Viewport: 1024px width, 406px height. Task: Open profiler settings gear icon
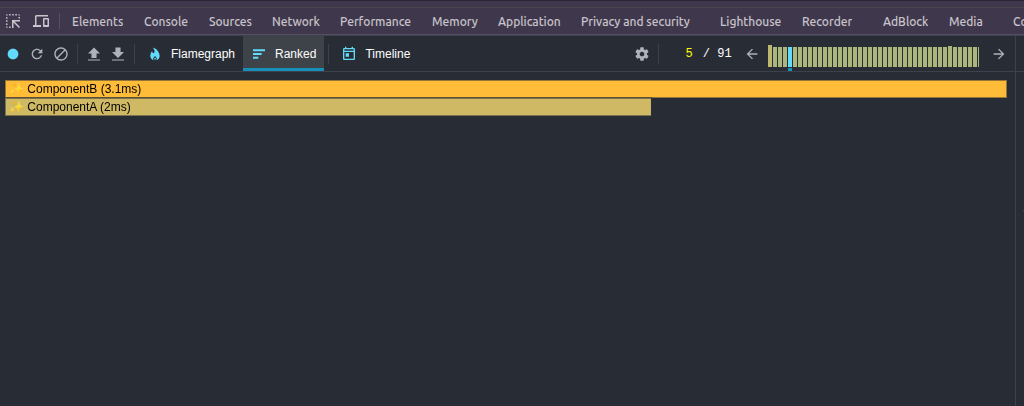pyautogui.click(x=642, y=54)
